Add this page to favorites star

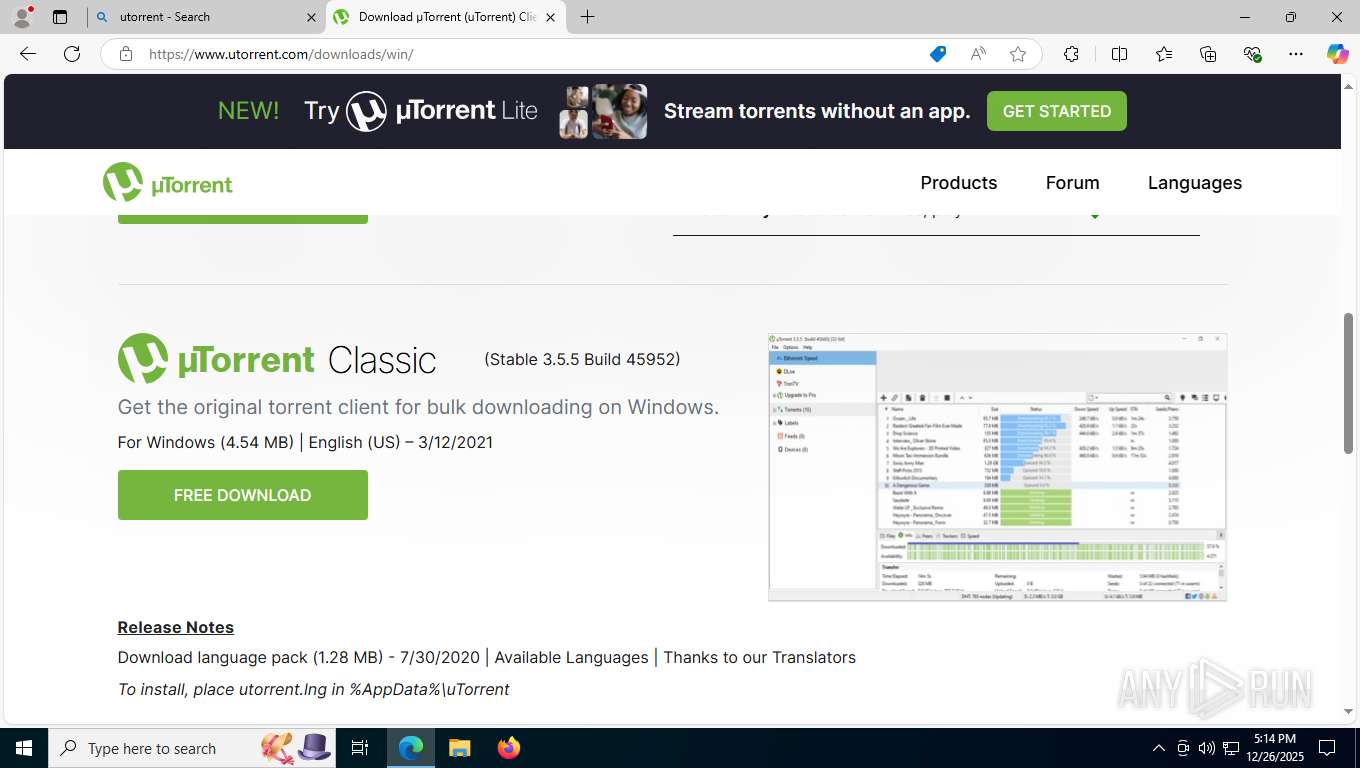click(1018, 54)
